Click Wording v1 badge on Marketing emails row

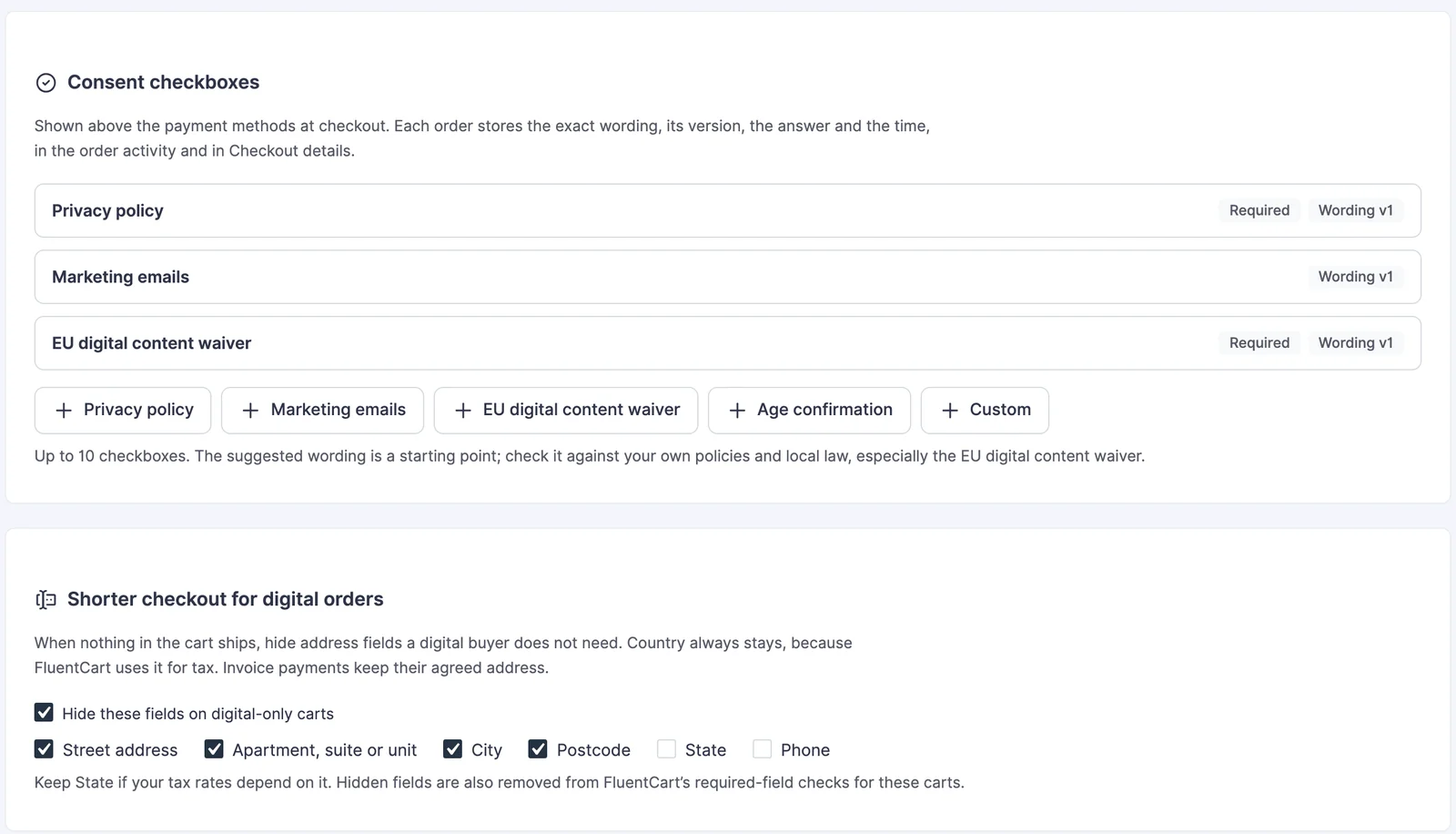coord(1356,277)
